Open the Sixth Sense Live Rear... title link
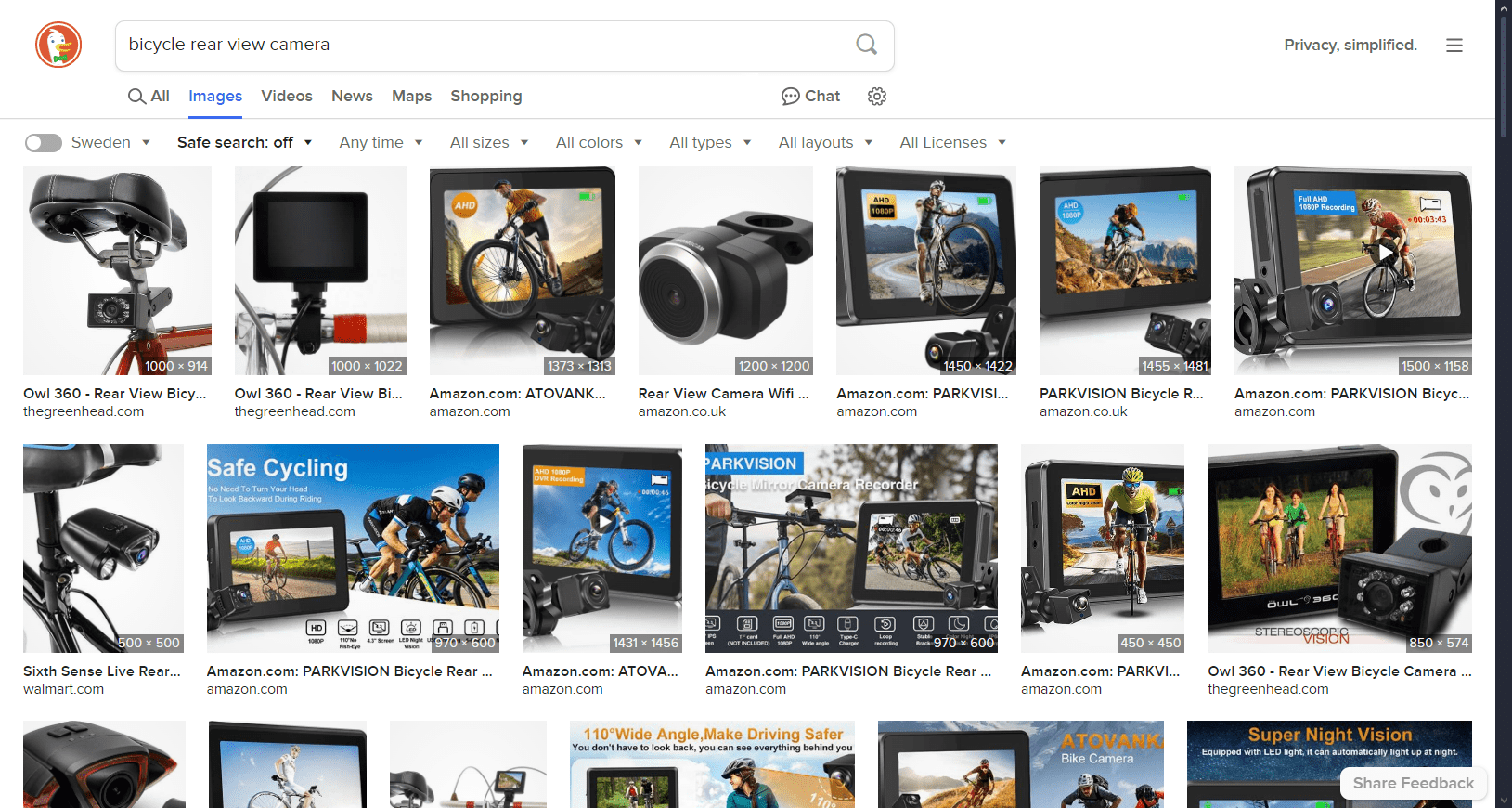Viewport: 1512px width, 808px height. (x=102, y=671)
